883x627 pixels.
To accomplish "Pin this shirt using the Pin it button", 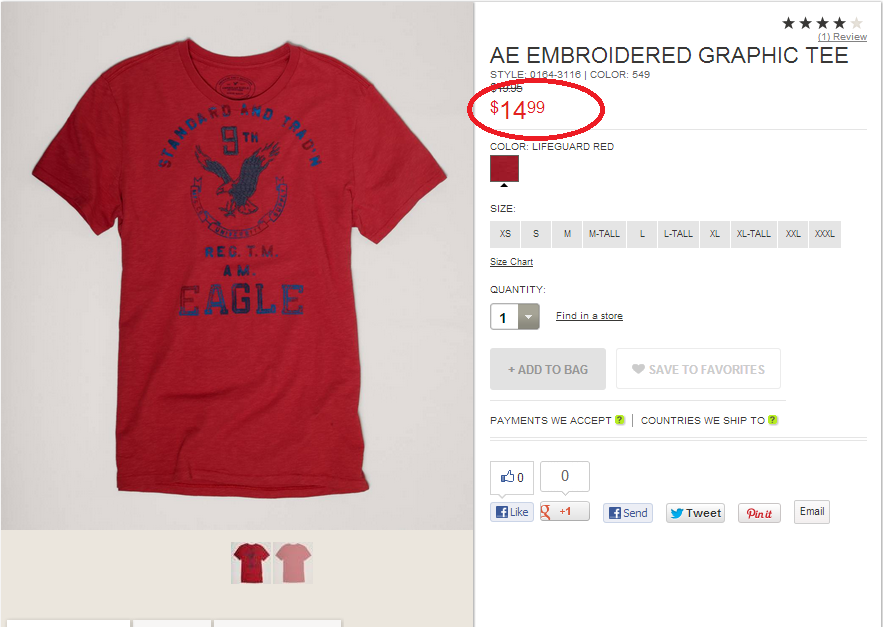I will pos(759,513).
